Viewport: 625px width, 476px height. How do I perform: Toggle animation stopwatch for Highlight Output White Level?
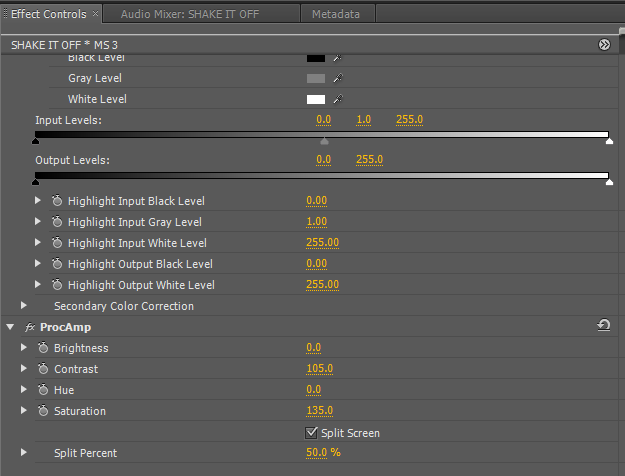(x=57, y=284)
